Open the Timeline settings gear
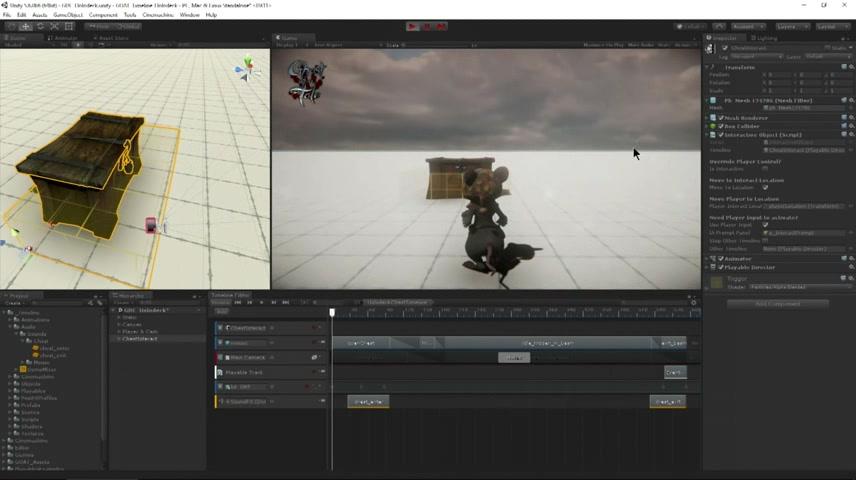 [693, 303]
